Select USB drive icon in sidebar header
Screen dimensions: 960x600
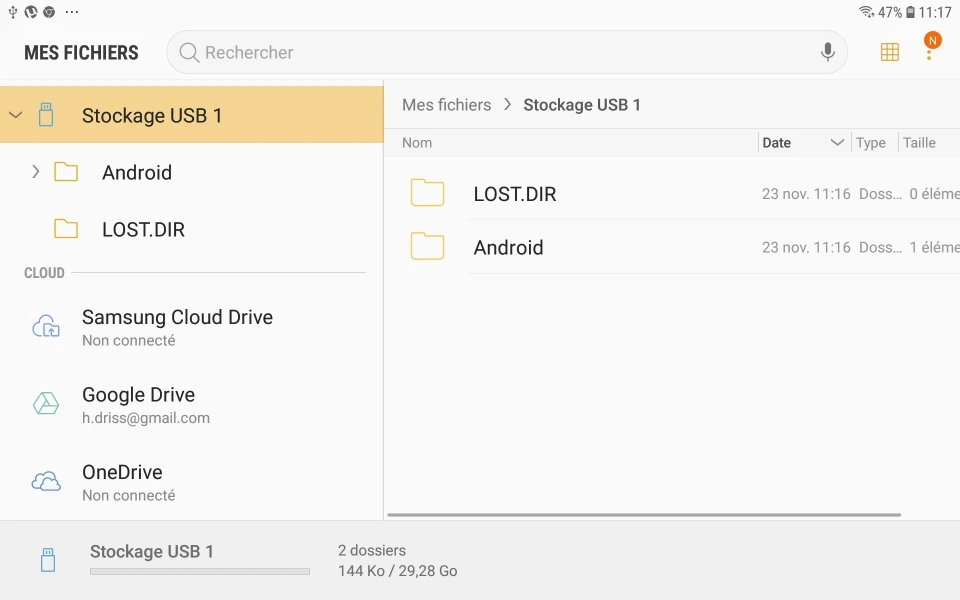46,114
